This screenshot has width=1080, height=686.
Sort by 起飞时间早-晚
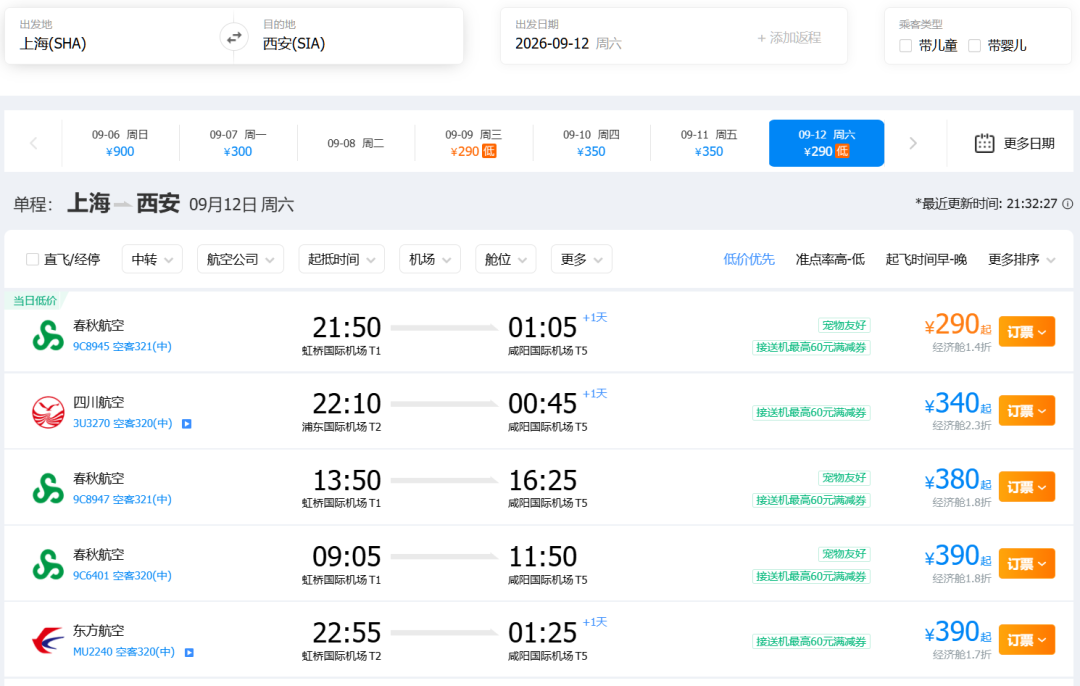point(926,260)
